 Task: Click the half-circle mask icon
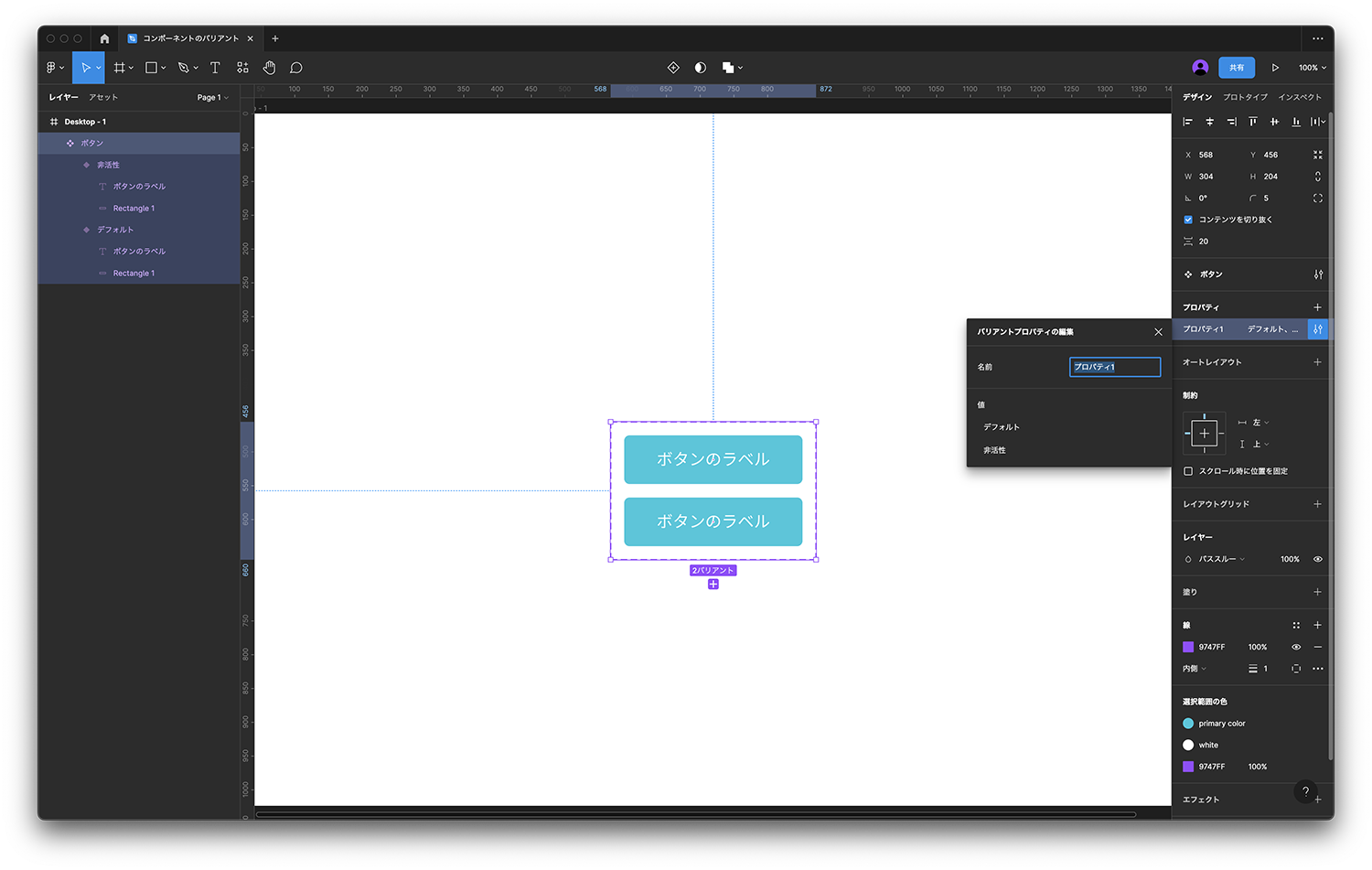pos(701,68)
